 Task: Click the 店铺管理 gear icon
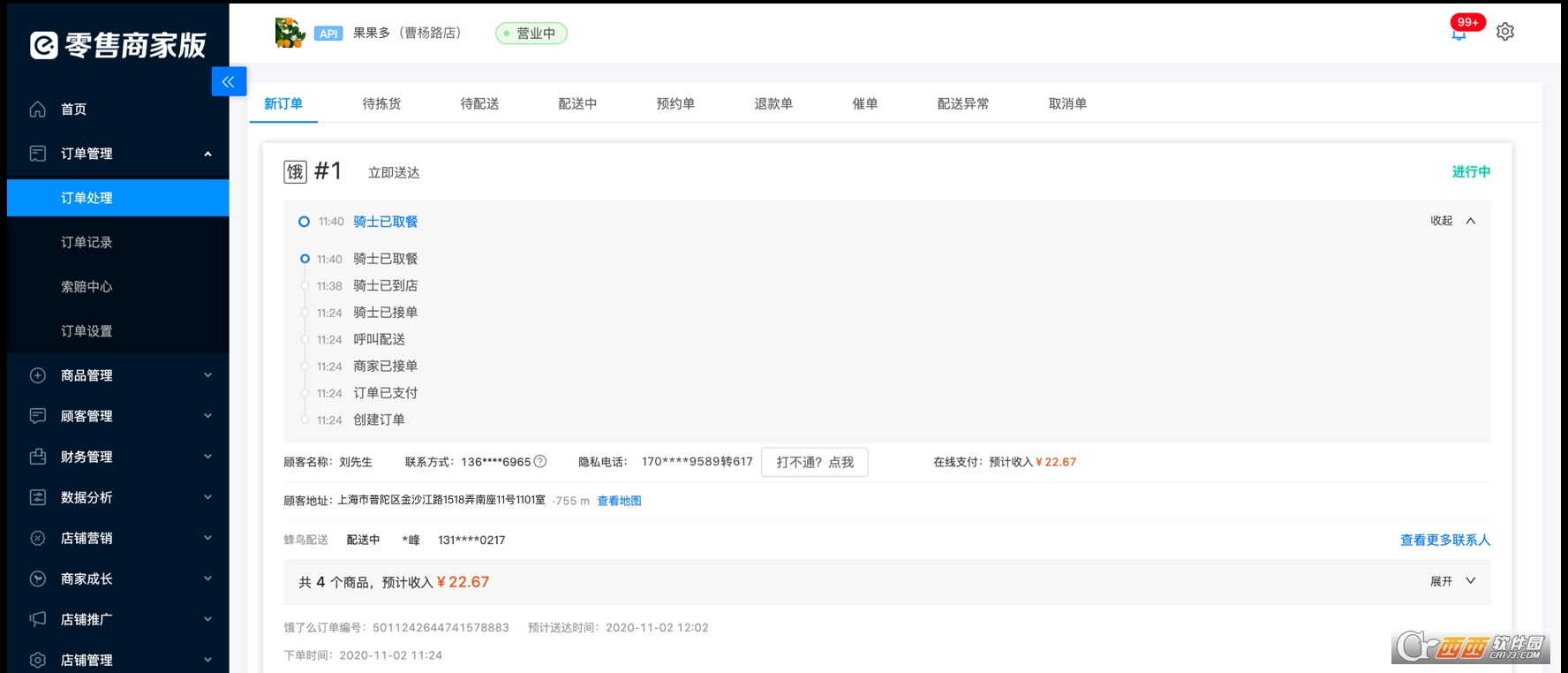pyautogui.click(x=38, y=660)
